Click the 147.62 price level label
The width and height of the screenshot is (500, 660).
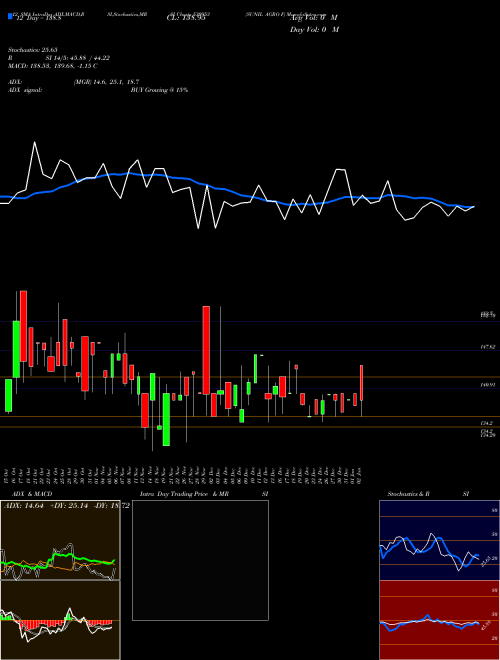pyautogui.click(x=488, y=347)
